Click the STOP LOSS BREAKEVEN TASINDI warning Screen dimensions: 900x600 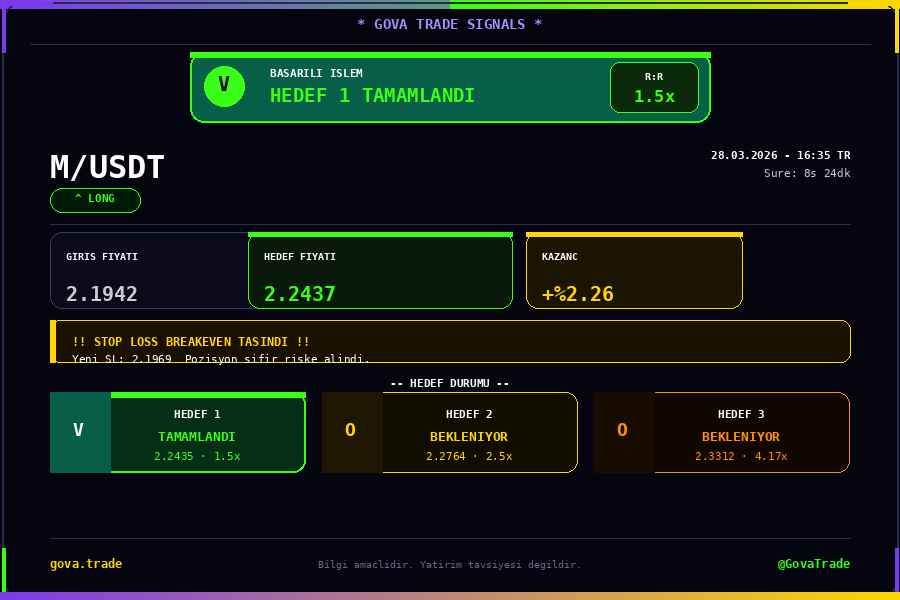(x=191, y=342)
